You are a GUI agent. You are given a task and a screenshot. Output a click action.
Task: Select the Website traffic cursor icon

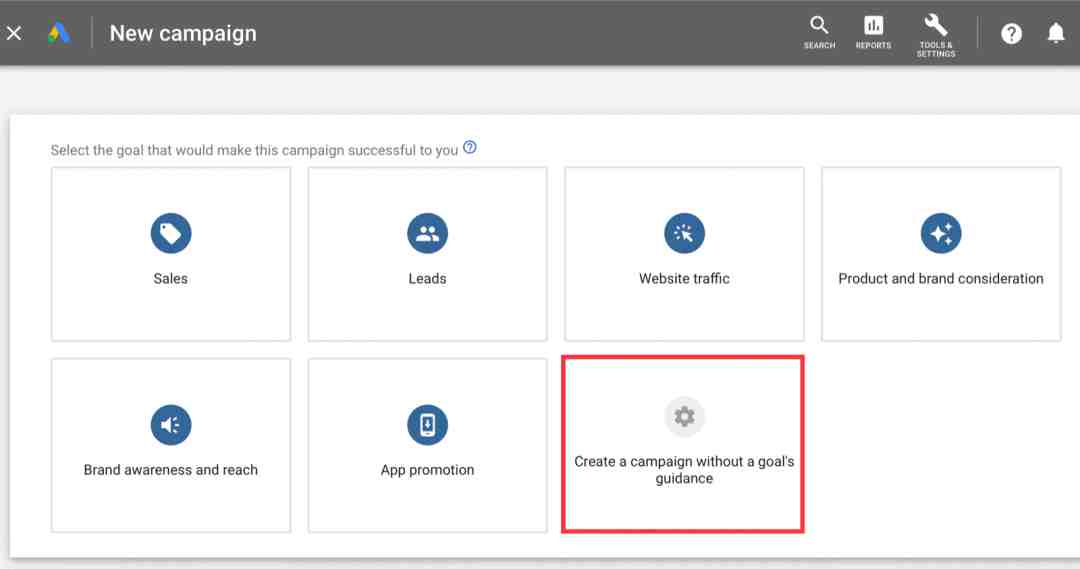click(685, 234)
